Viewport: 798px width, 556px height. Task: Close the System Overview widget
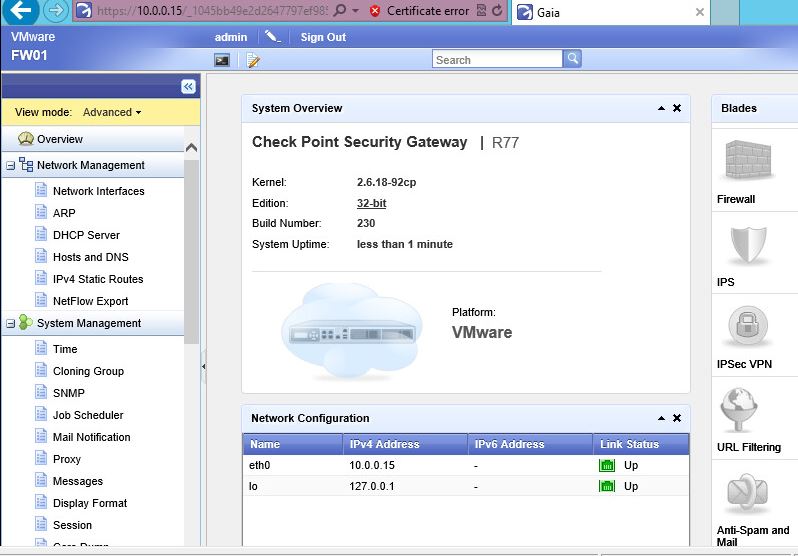pos(677,108)
